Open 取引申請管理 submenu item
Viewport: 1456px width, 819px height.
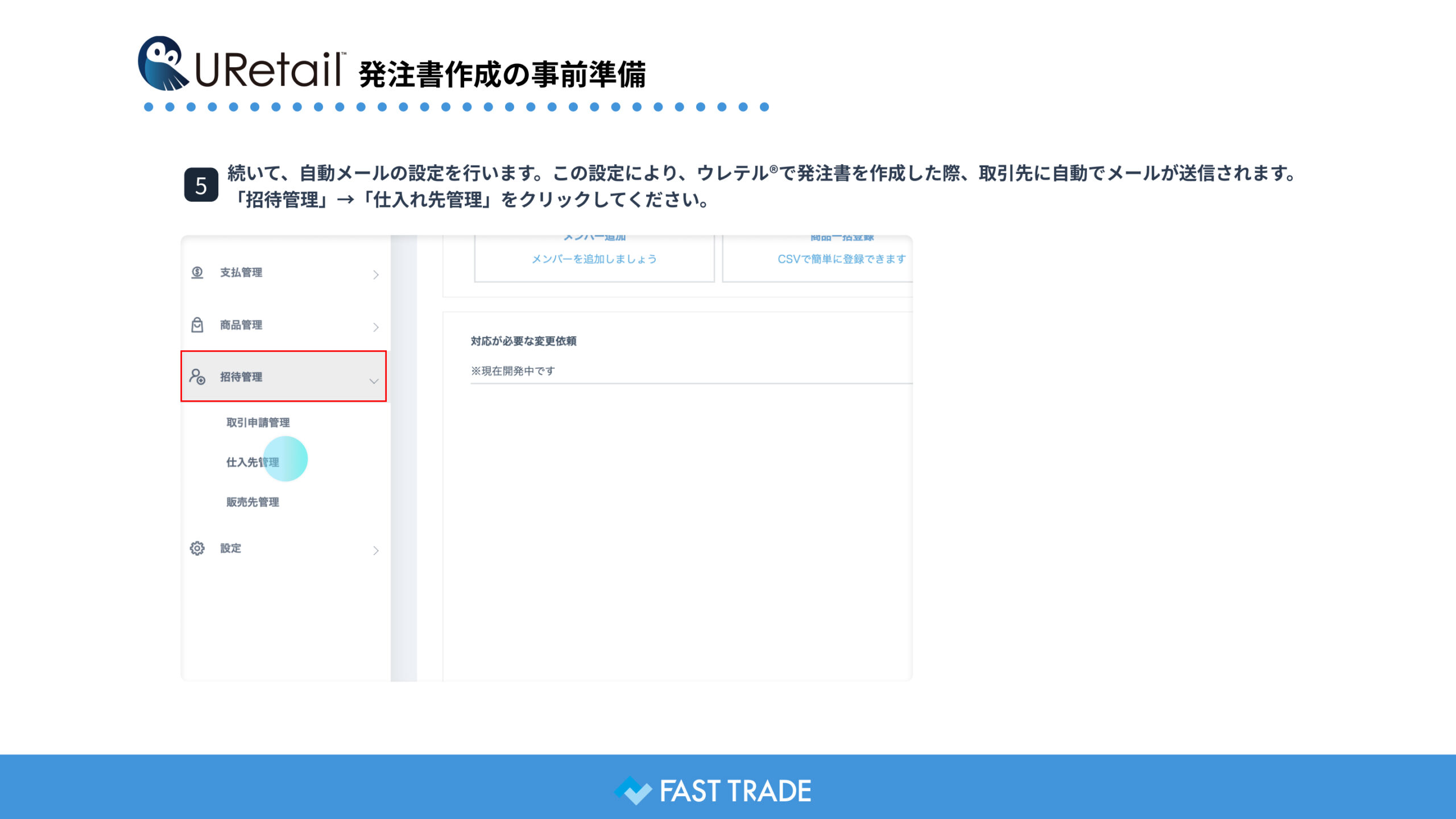258,423
